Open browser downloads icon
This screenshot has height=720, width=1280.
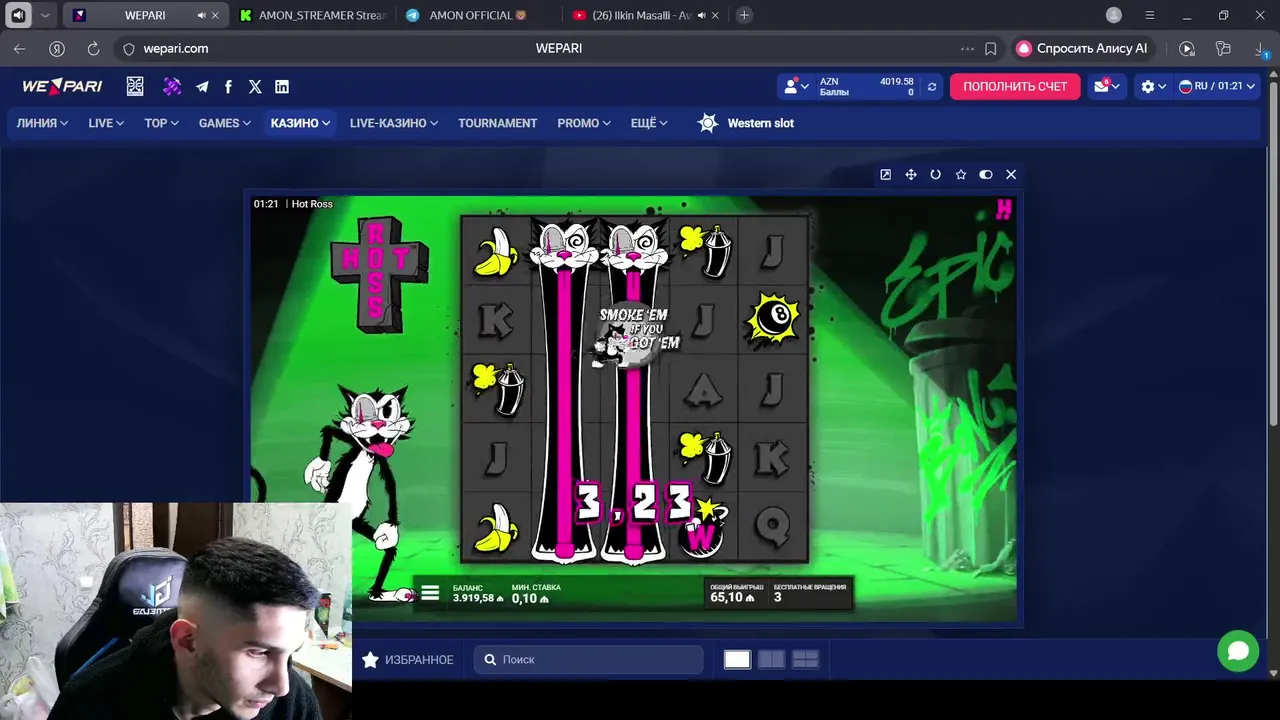pyautogui.click(x=1261, y=48)
